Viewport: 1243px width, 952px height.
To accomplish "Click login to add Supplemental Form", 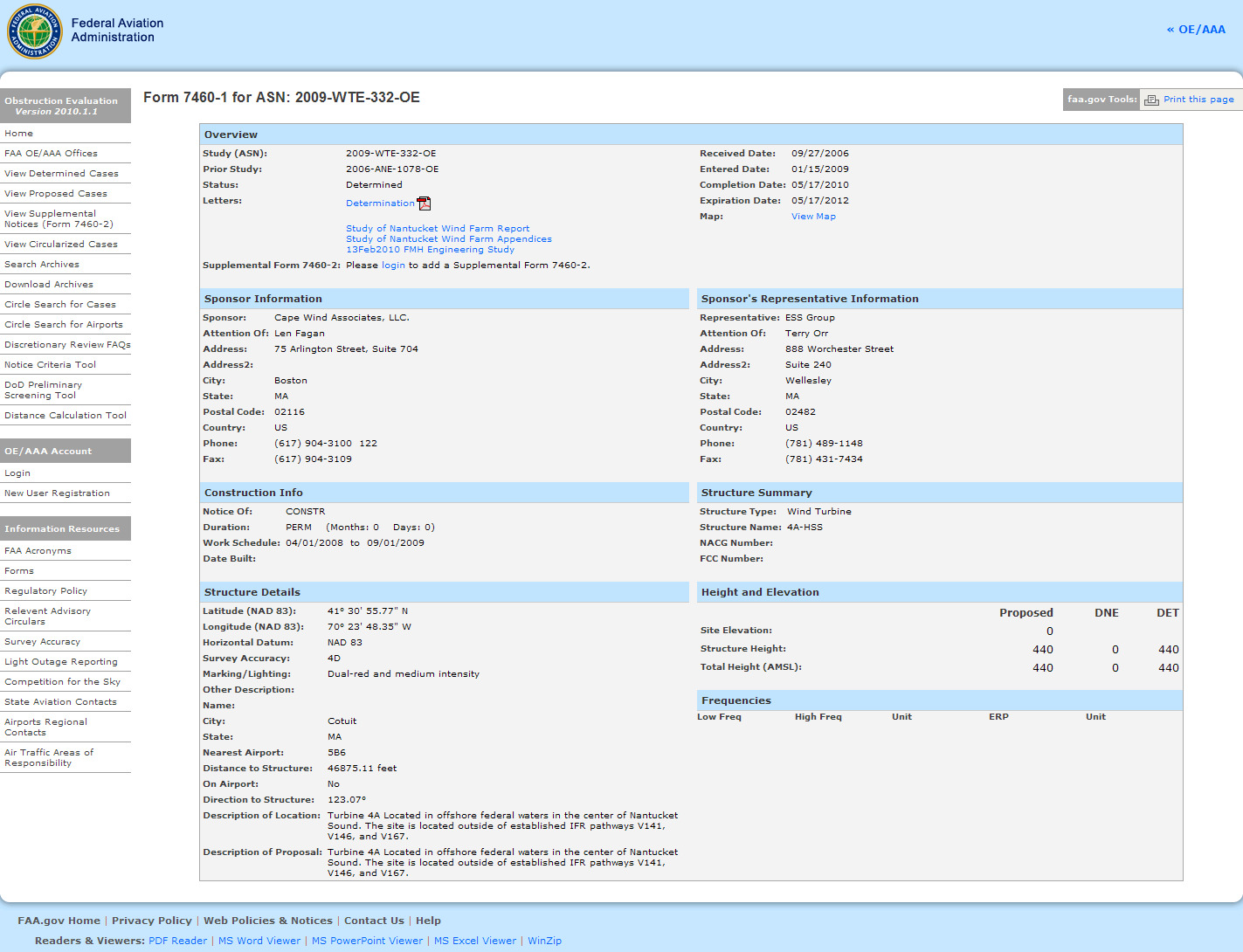I will (x=393, y=266).
